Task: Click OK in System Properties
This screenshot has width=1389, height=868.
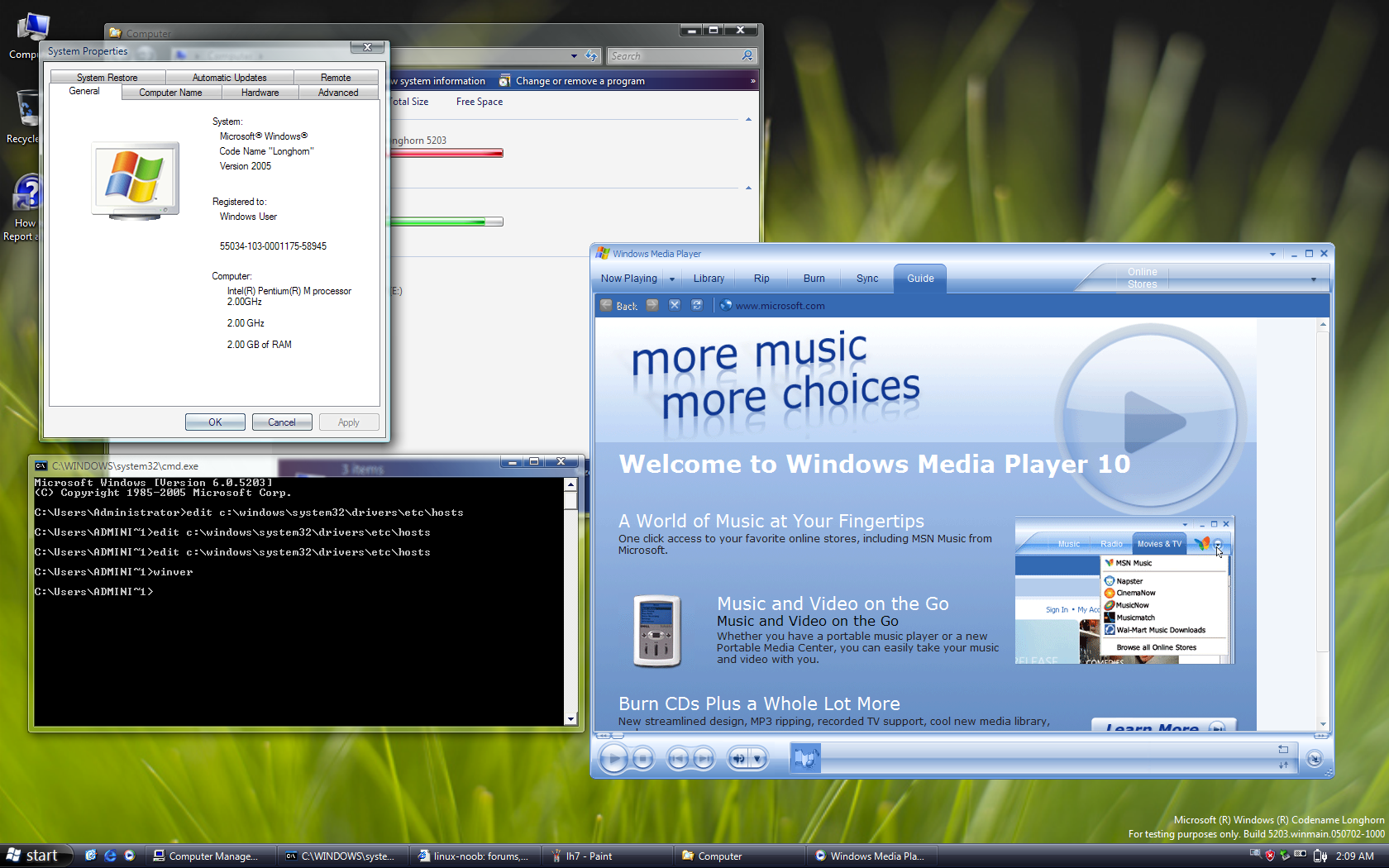Action: (x=215, y=422)
